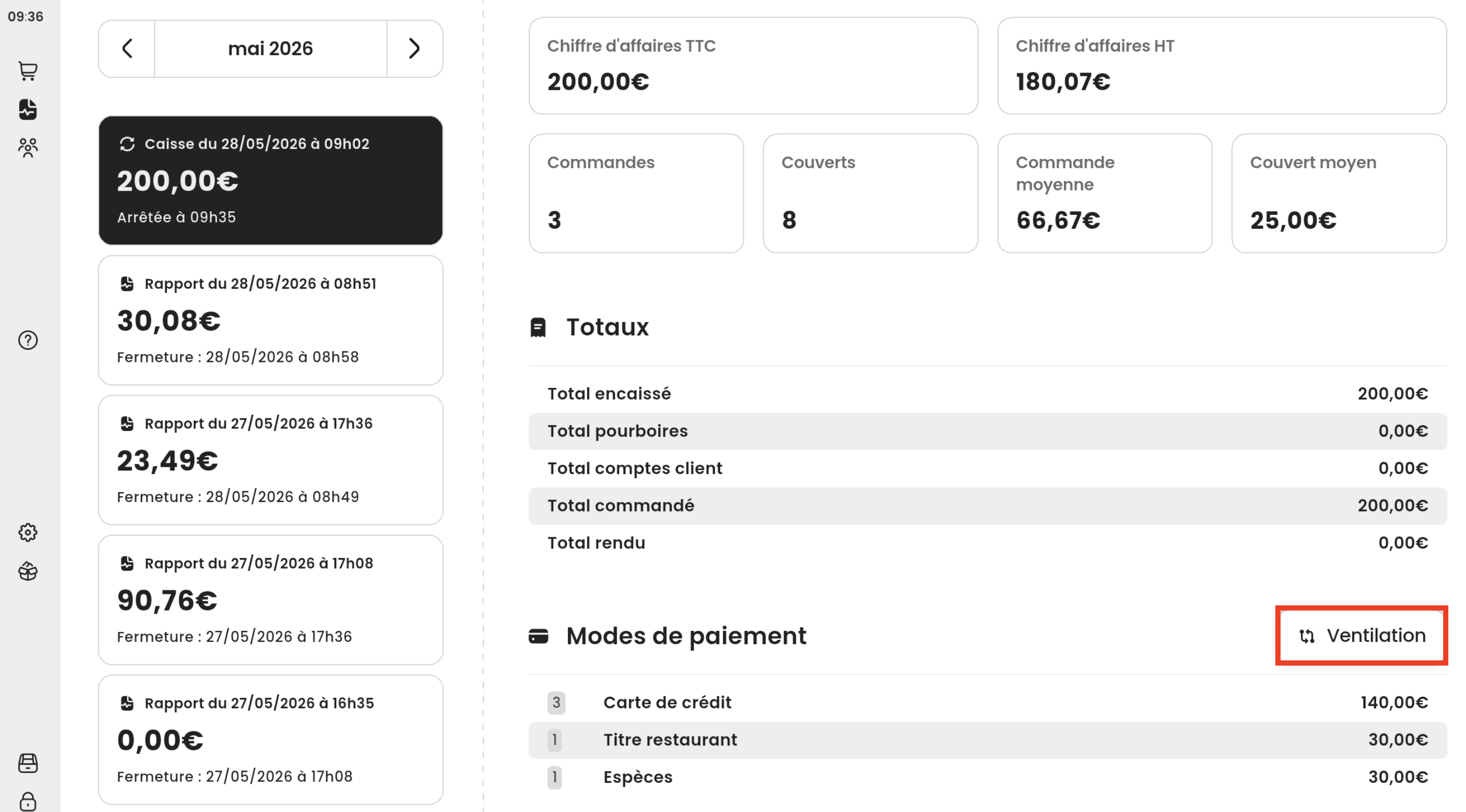Click Fermeture : 28/05/2026 à 08h58 text
Screen dimensions: 1466x812
click(x=238, y=357)
